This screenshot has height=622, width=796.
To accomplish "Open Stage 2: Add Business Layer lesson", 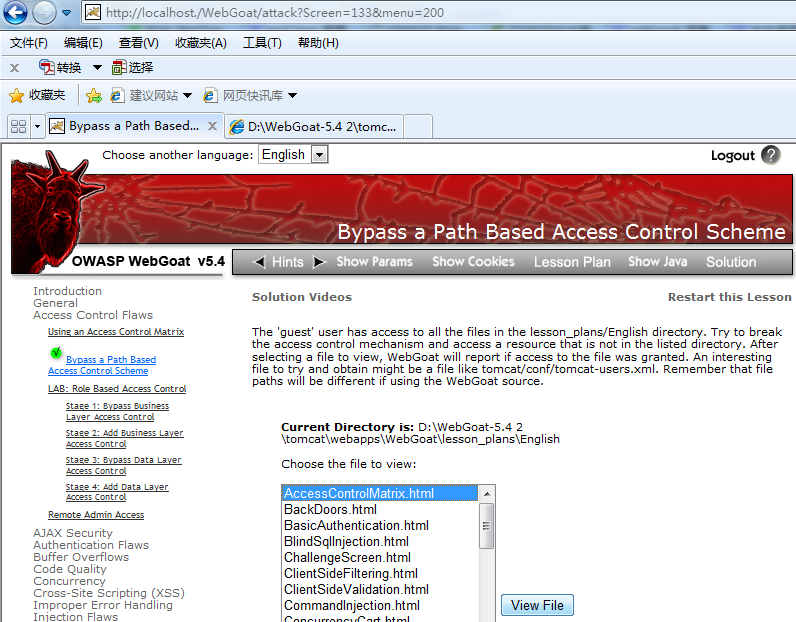I will [124, 438].
